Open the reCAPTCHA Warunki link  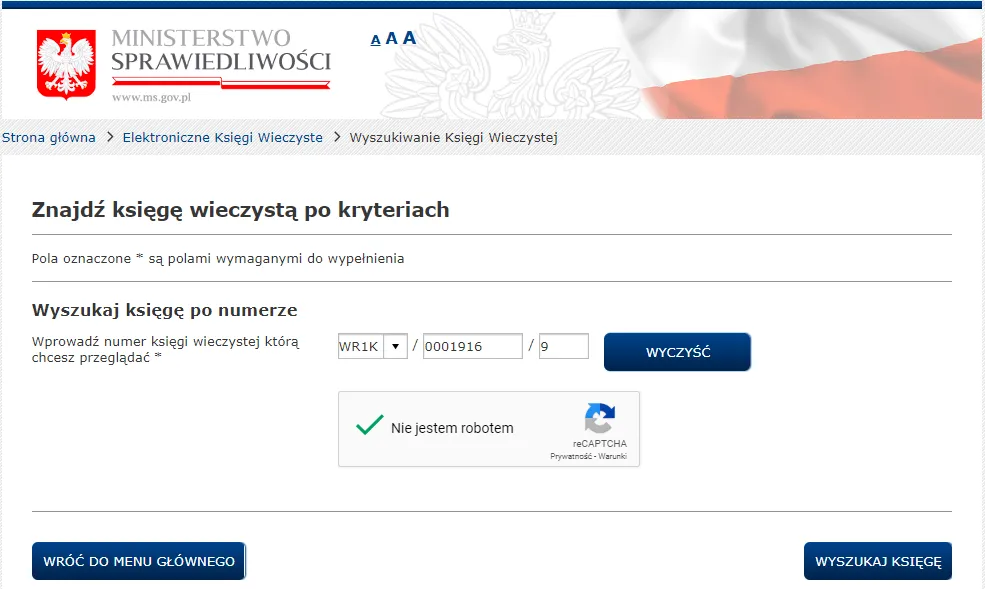[612, 456]
